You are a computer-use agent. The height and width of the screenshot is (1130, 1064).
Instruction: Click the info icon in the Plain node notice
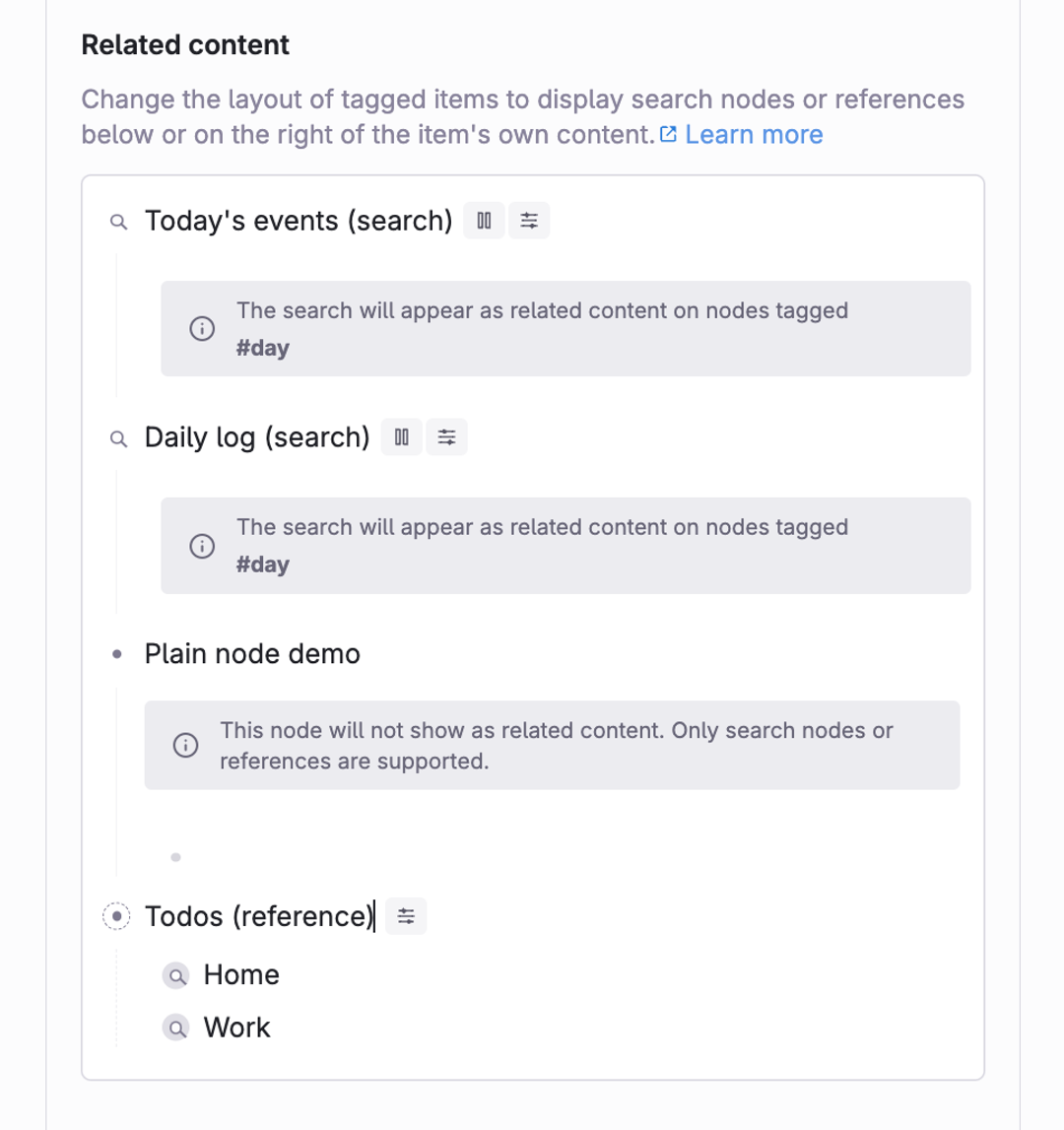click(184, 746)
